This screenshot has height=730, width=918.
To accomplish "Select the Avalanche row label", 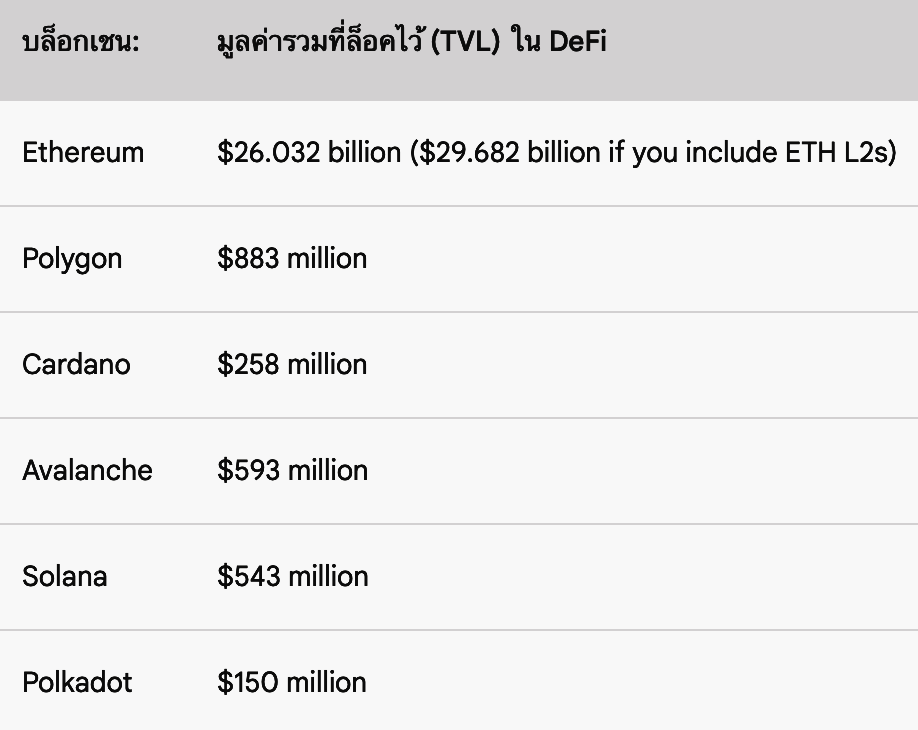I will coord(87,470).
